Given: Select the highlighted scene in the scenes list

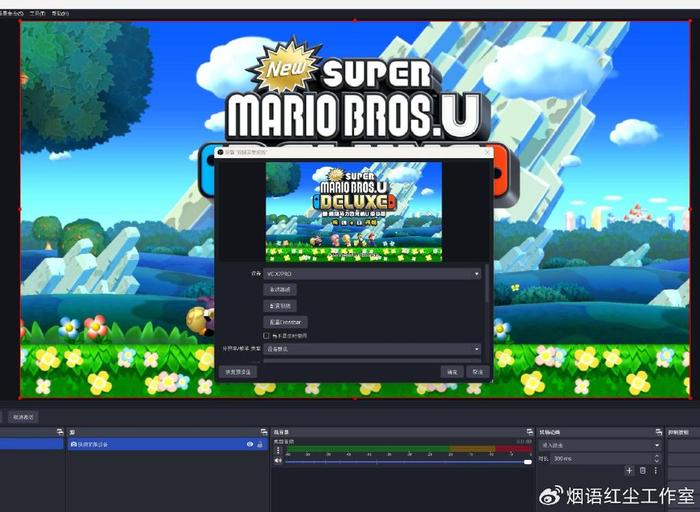Looking at the screenshot, I should coord(32,444).
